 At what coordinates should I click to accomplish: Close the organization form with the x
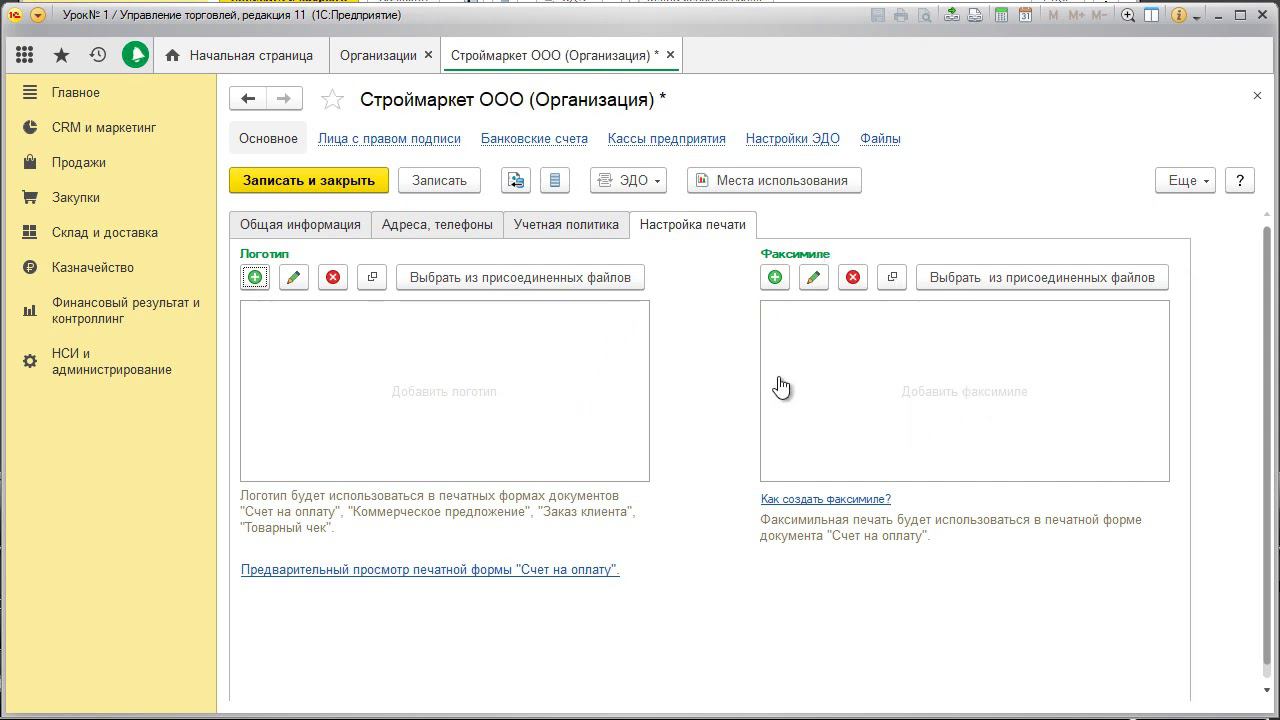click(x=1257, y=95)
